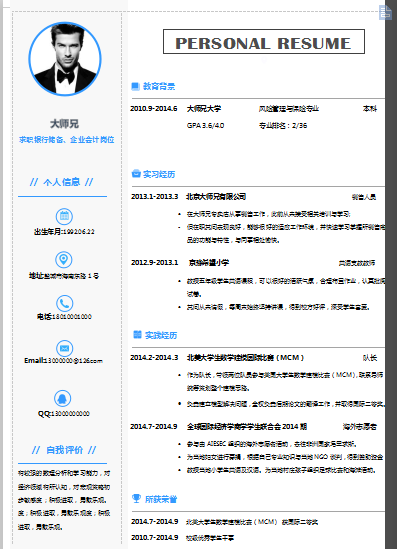Click the QQ number line
Image resolution: width=397 pixels, height=549 pixels.
coord(64,414)
